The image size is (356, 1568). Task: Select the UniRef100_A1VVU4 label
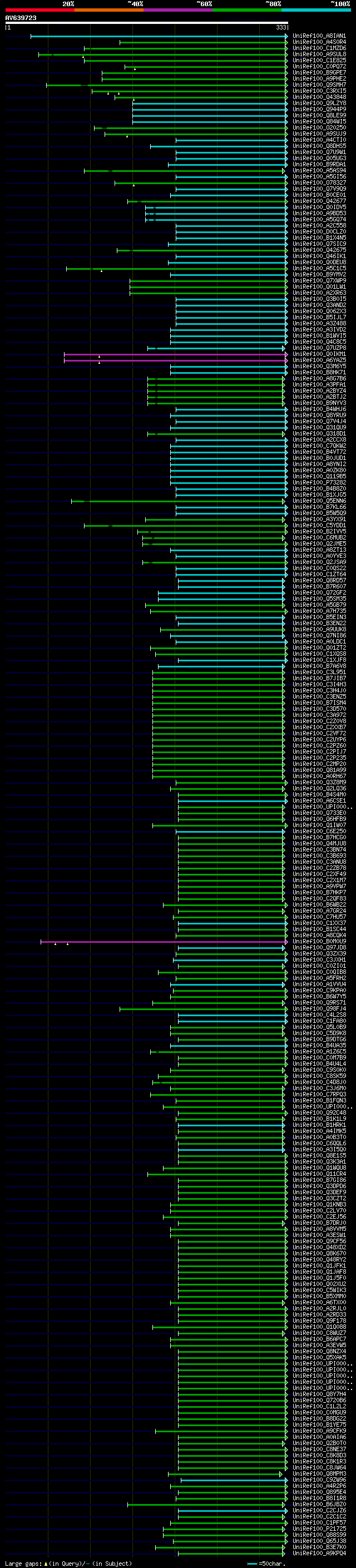(319, 985)
